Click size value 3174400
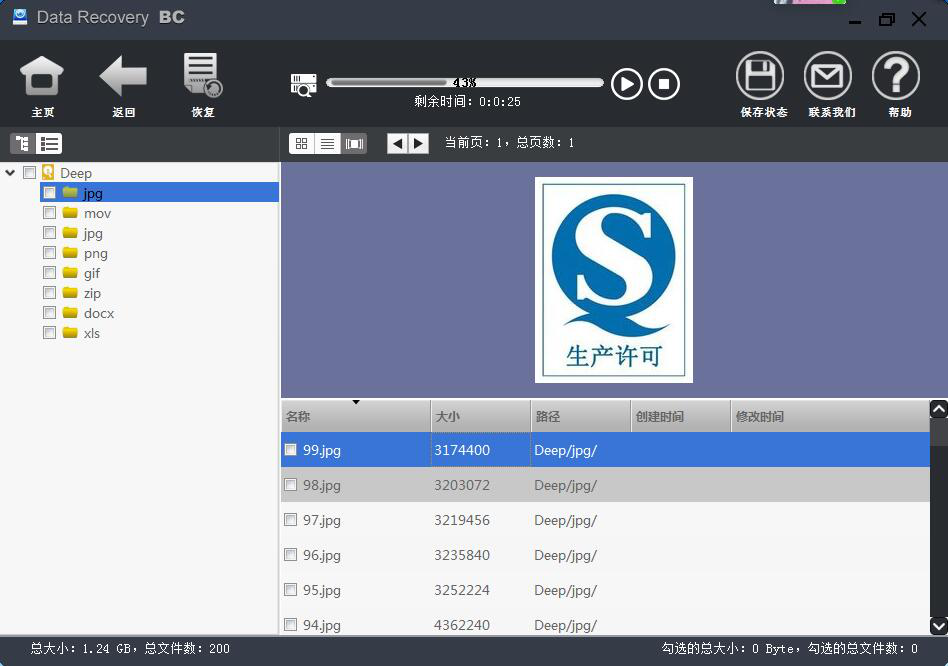 (462, 450)
